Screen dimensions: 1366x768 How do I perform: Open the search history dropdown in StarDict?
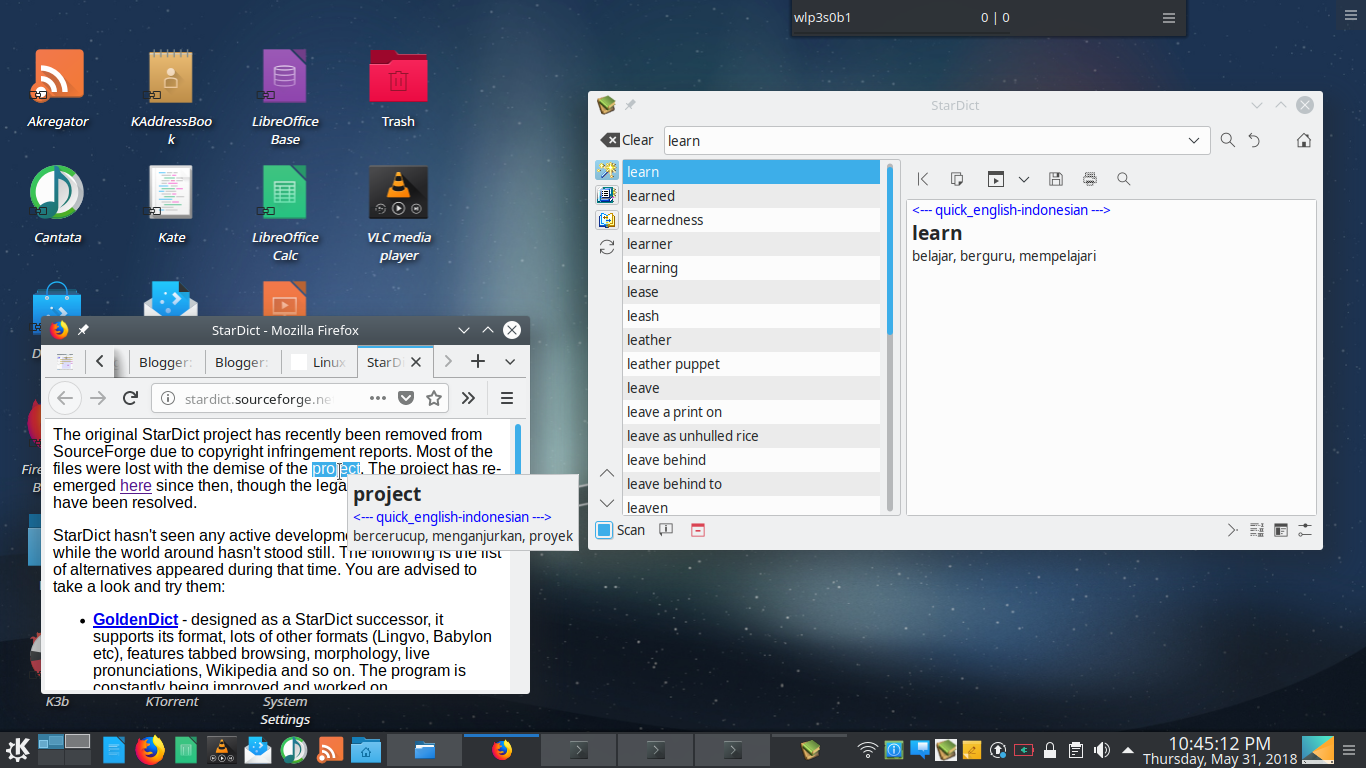tap(1193, 140)
